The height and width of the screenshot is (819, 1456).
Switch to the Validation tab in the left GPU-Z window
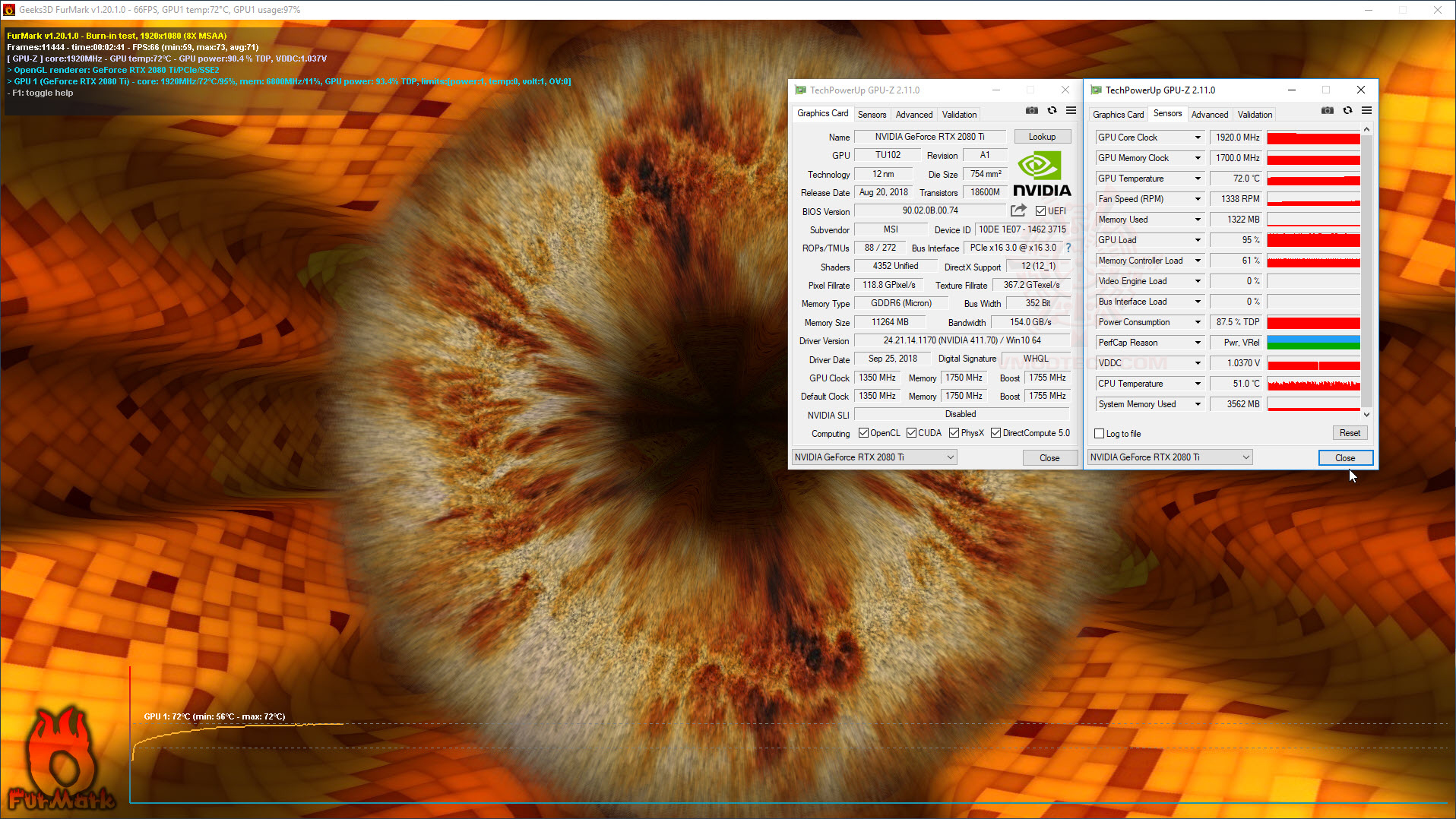[959, 115]
